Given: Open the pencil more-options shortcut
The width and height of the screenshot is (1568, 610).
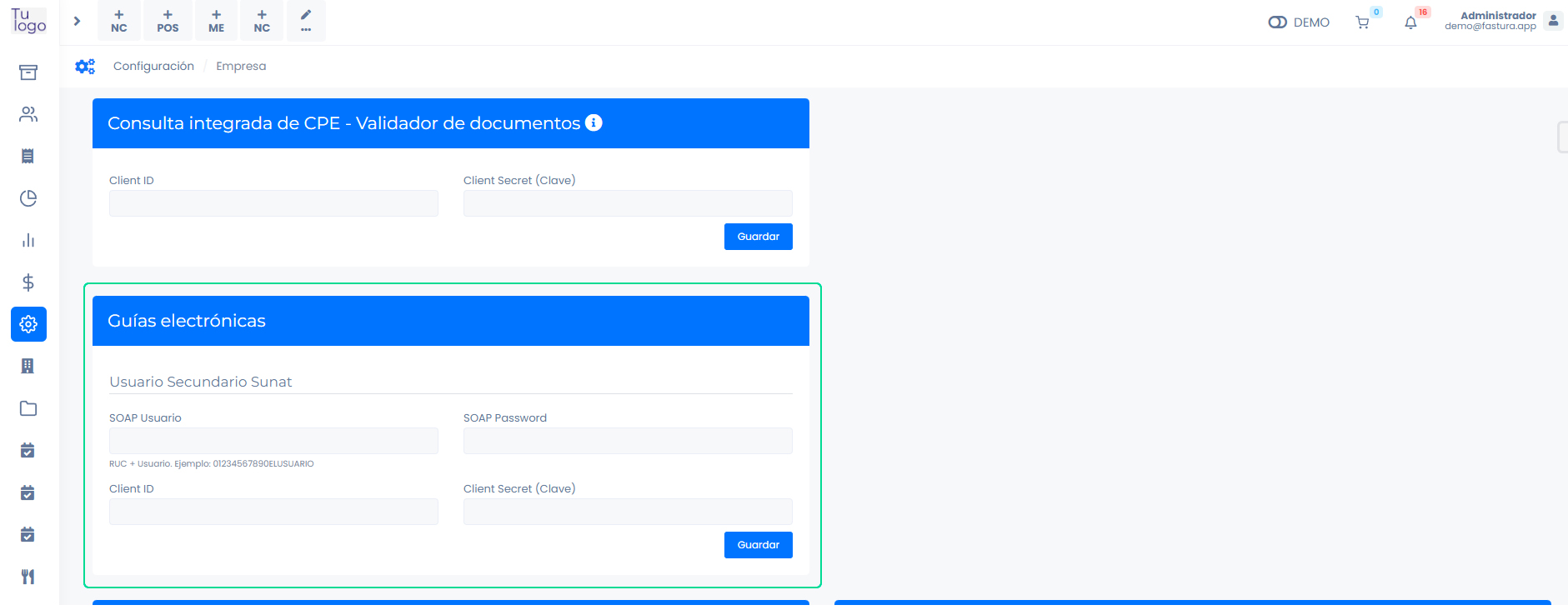Looking at the screenshot, I should (x=306, y=21).
